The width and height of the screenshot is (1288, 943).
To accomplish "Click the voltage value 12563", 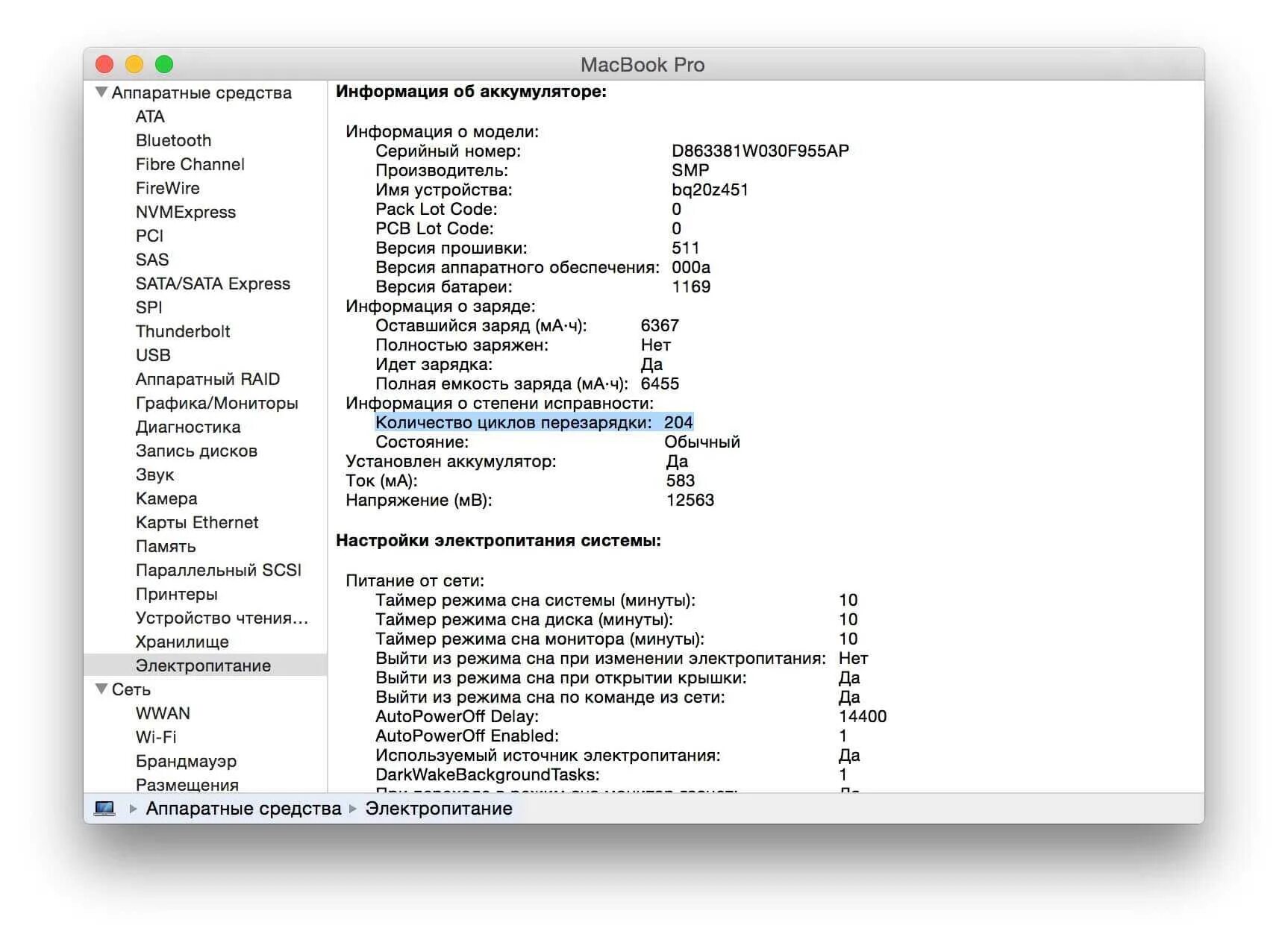I will [x=690, y=500].
